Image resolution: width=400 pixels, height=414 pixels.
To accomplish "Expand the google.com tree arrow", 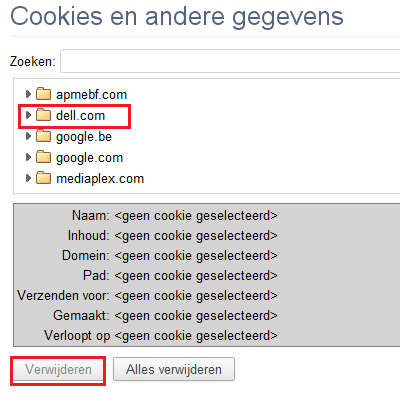I will pos(28,157).
